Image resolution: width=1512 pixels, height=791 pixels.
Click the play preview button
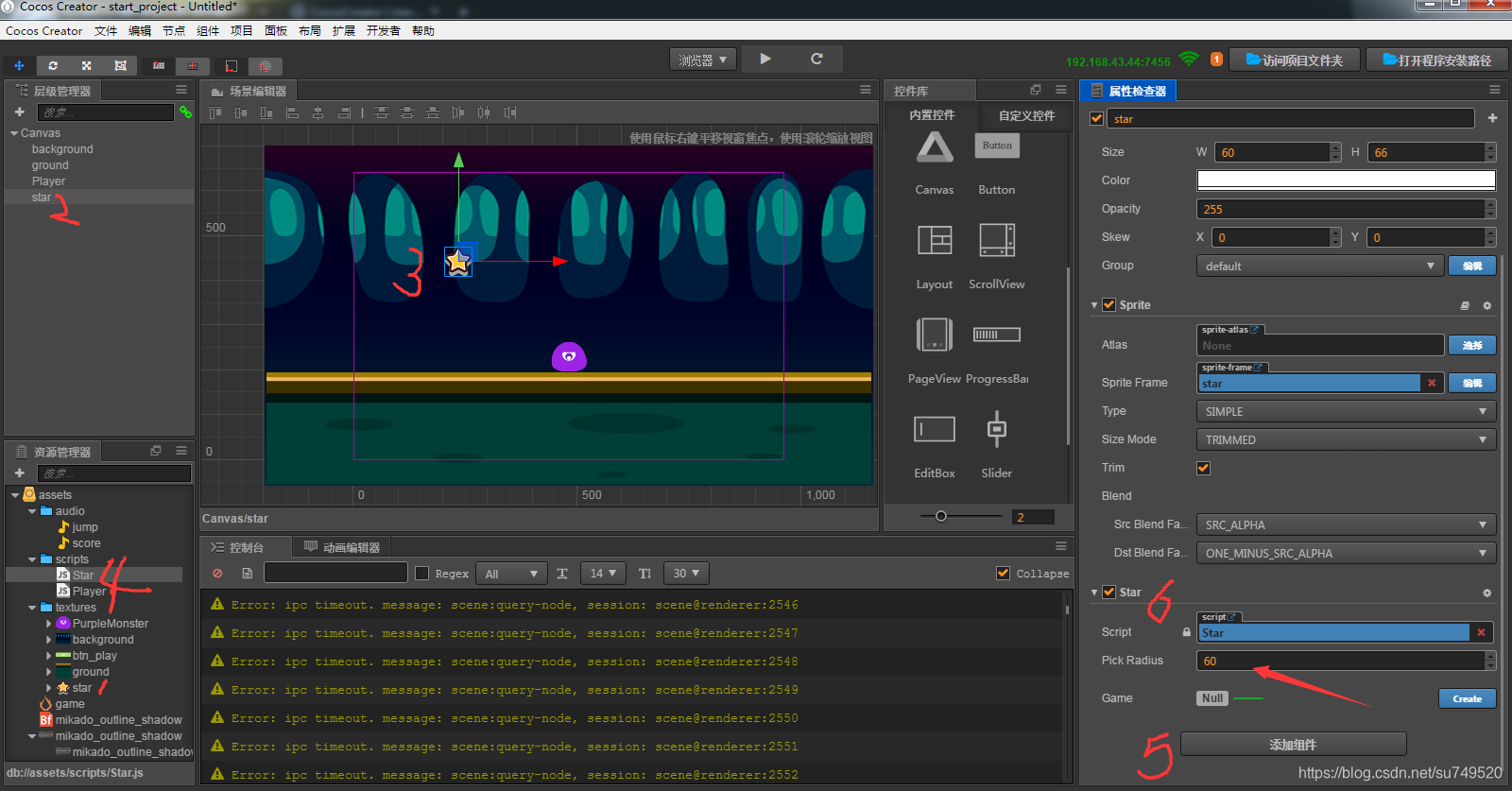(x=765, y=59)
